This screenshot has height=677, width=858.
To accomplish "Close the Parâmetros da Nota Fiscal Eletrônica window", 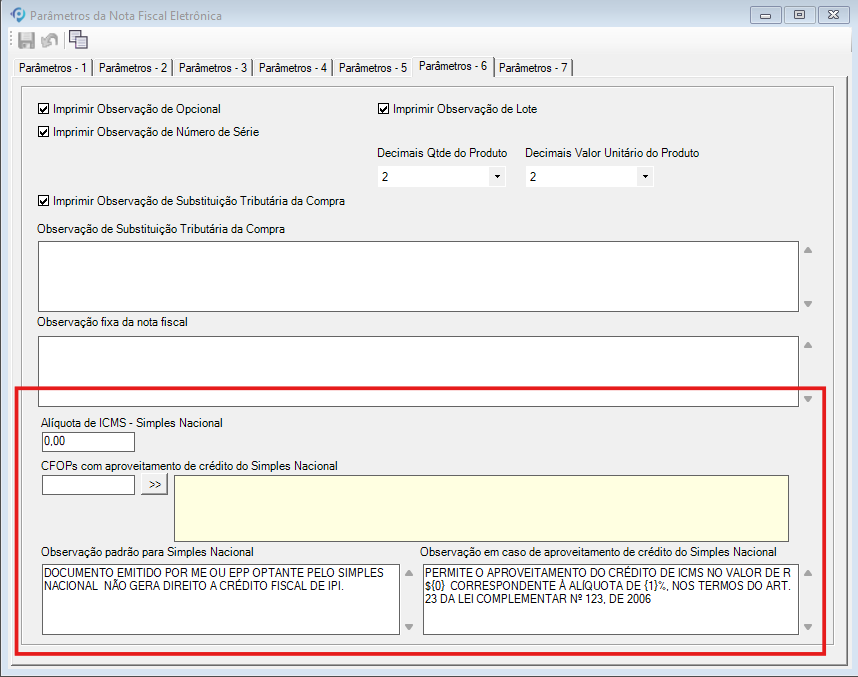I will pos(833,15).
